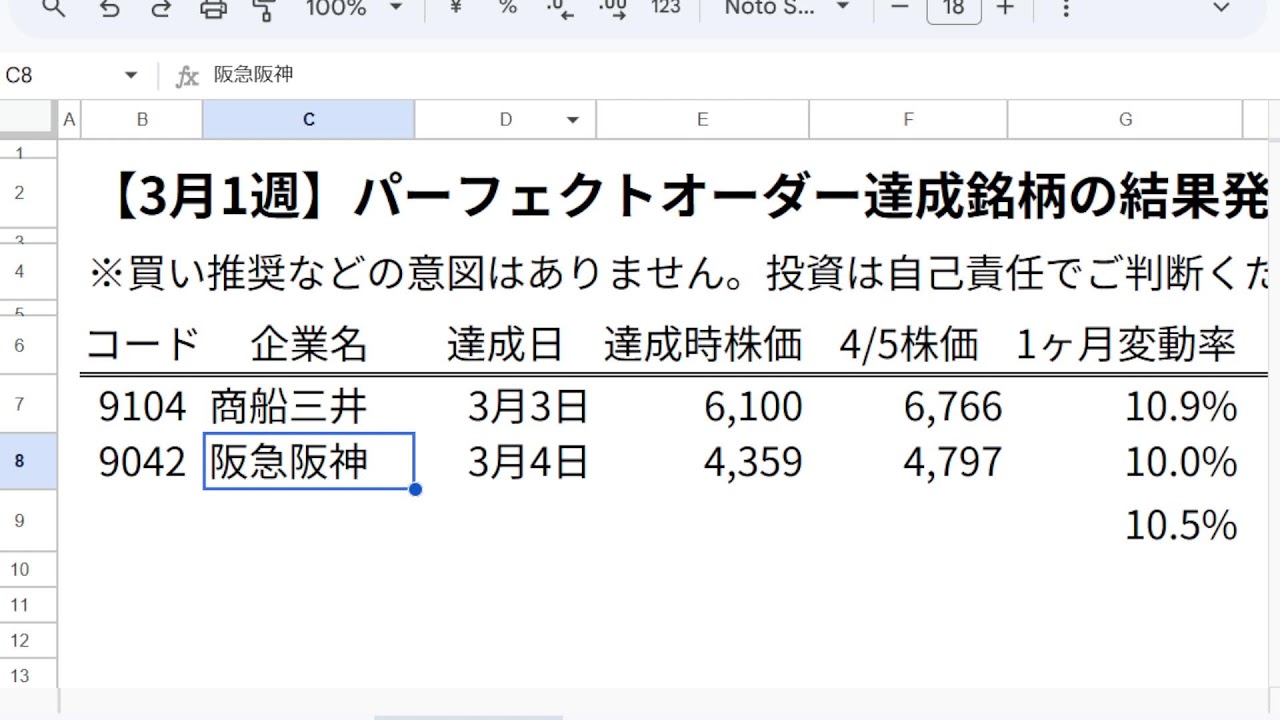
Task: Format as percent
Action: 508,8
